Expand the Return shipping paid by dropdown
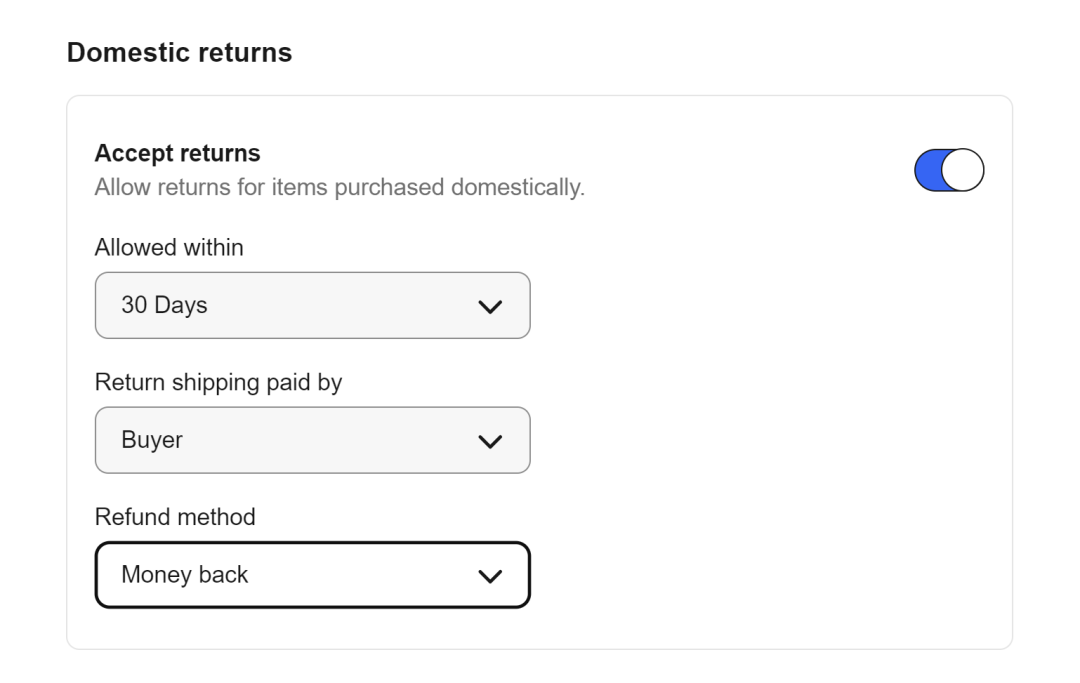This screenshot has width=1080, height=683. [312, 440]
